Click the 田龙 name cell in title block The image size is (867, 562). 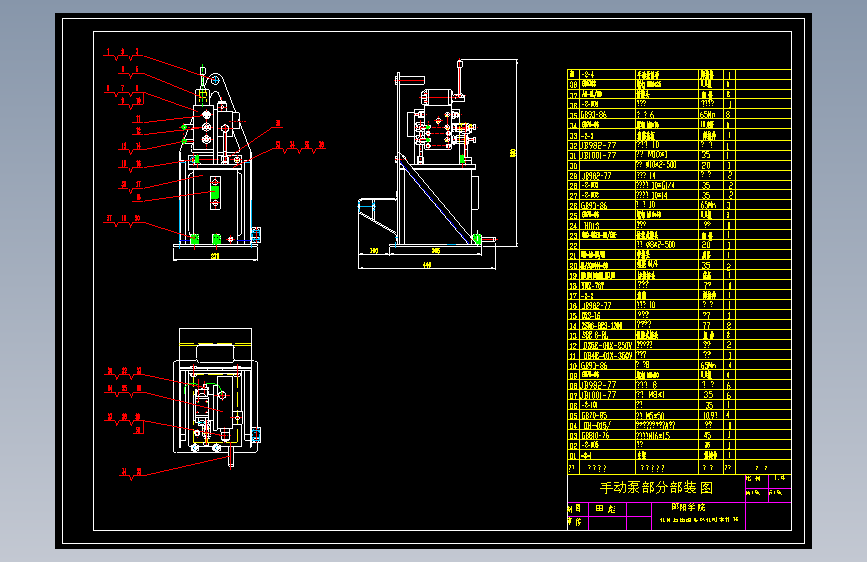pyautogui.click(x=605, y=509)
